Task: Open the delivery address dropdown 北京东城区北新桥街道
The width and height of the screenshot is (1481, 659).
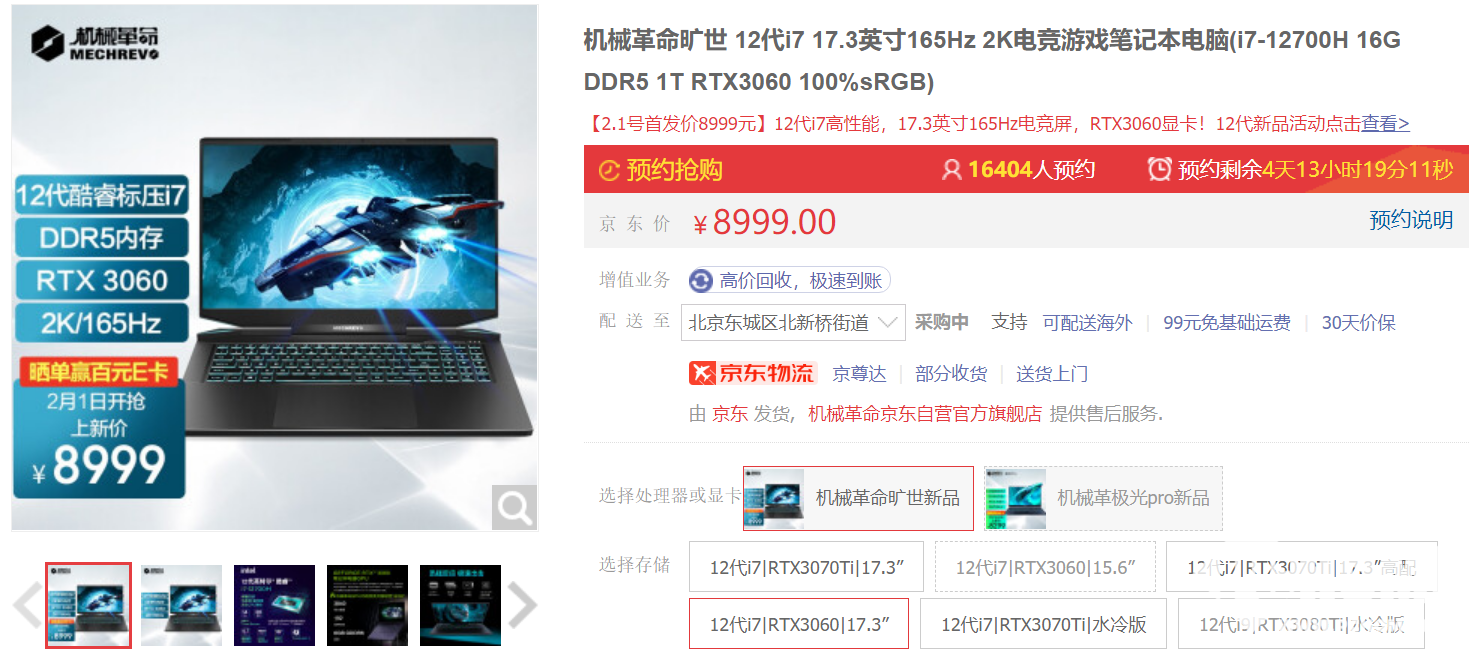Action: (x=793, y=322)
